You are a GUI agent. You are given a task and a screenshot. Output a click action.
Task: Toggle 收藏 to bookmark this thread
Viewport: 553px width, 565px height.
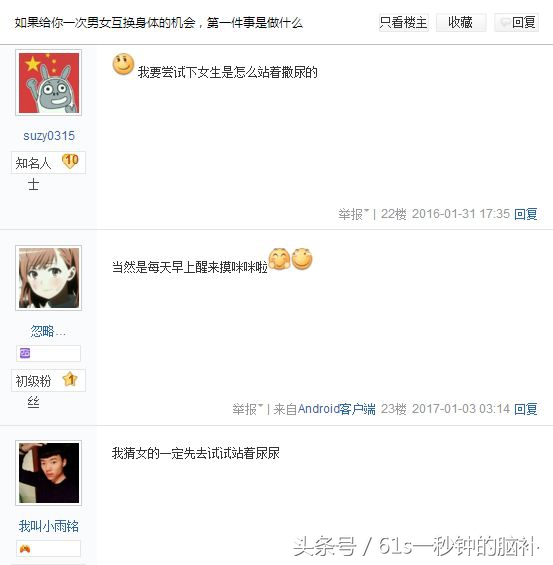pos(461,23)
